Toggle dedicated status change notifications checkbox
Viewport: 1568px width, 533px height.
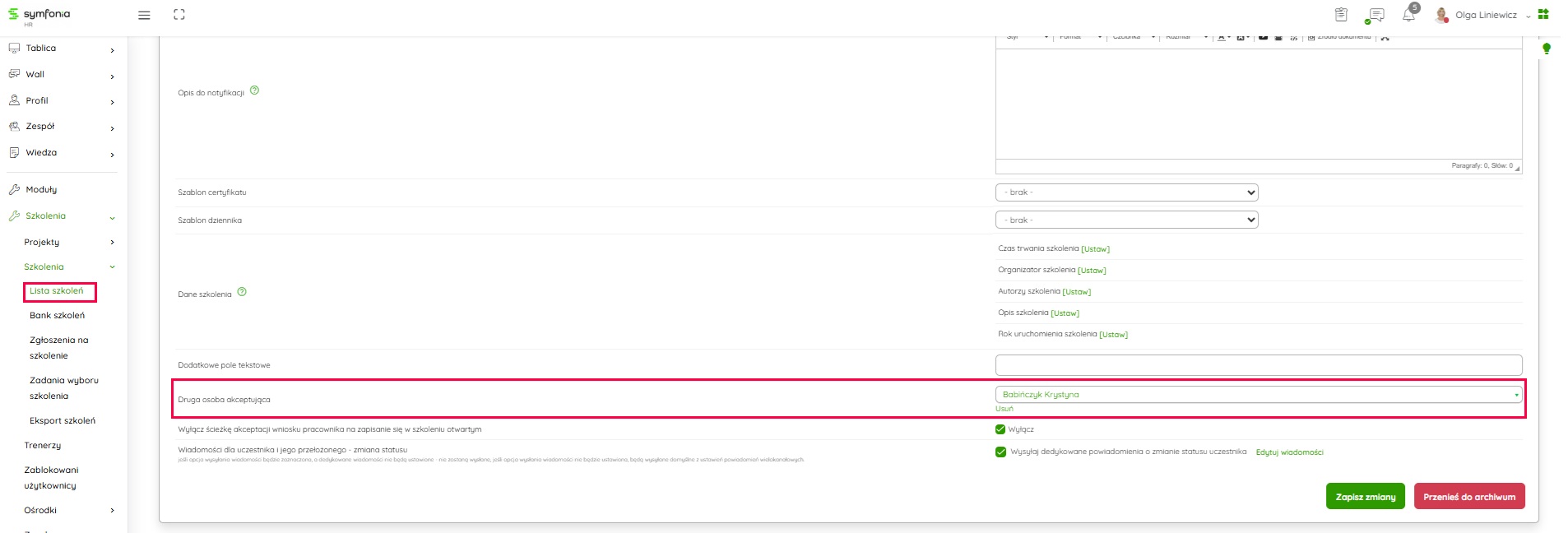point(1000,452)
